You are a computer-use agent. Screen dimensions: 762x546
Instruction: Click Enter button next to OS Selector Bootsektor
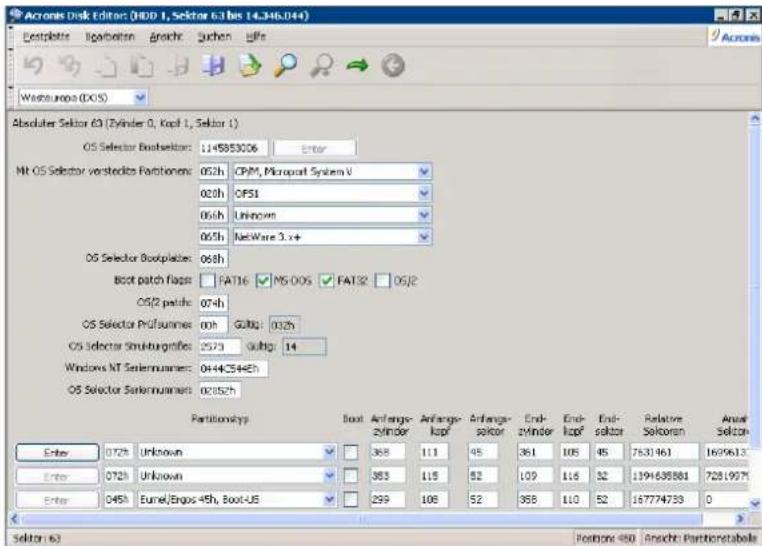(x=314, y=149)
